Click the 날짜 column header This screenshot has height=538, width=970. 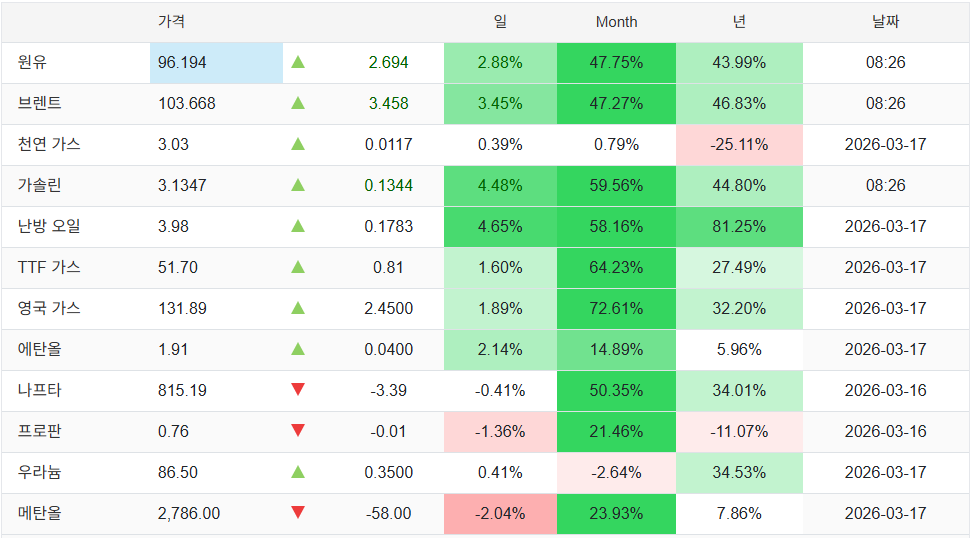tap(885, 22)
